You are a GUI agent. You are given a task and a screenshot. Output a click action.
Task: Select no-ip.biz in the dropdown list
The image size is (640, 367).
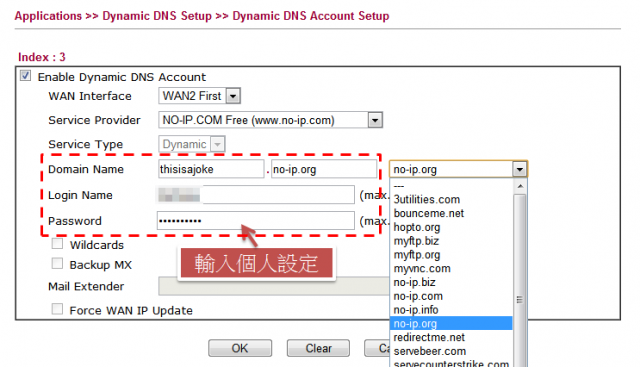(x=451, y=282)
